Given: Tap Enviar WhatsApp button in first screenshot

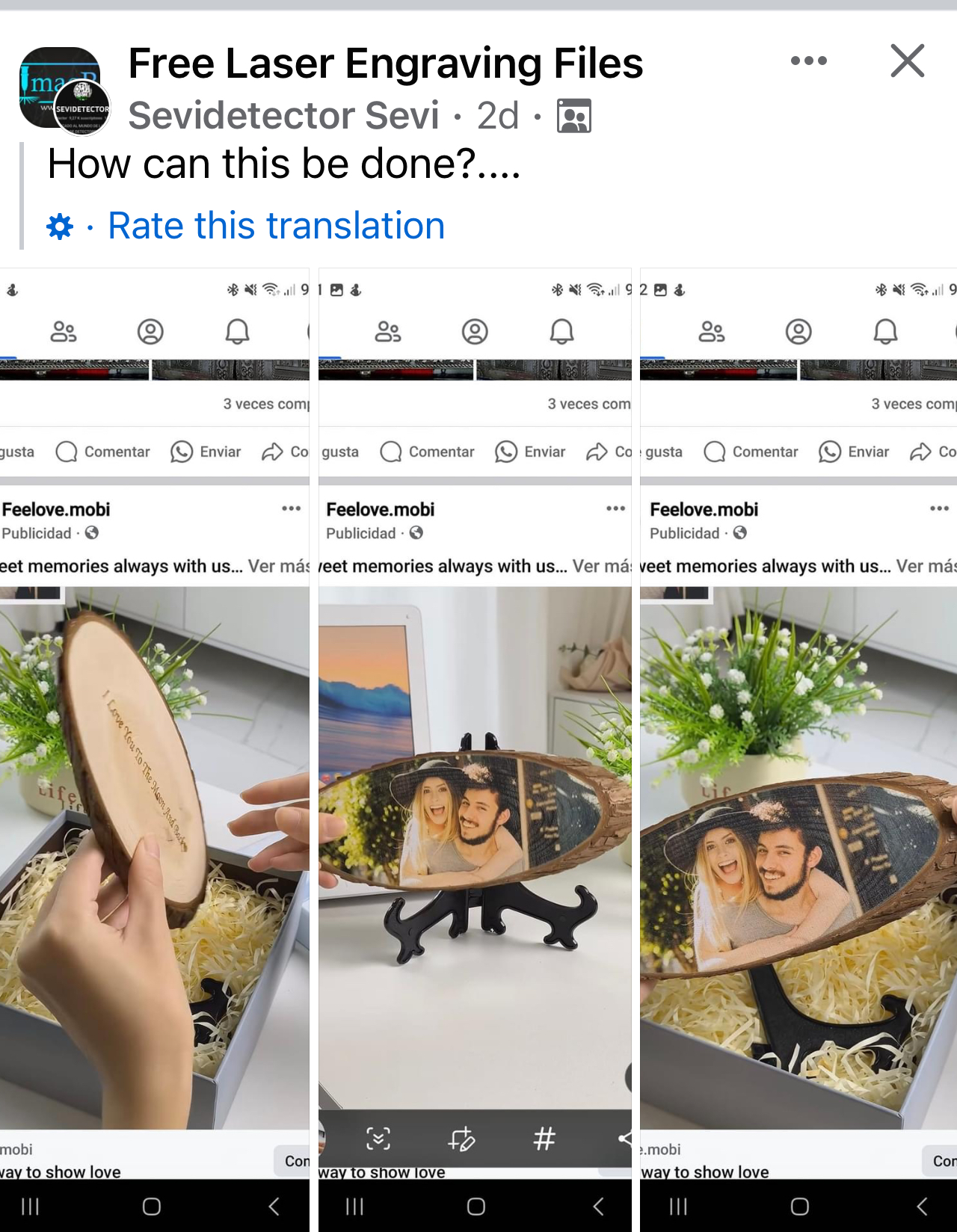Looking at the screenshot, I should (206, 452).
